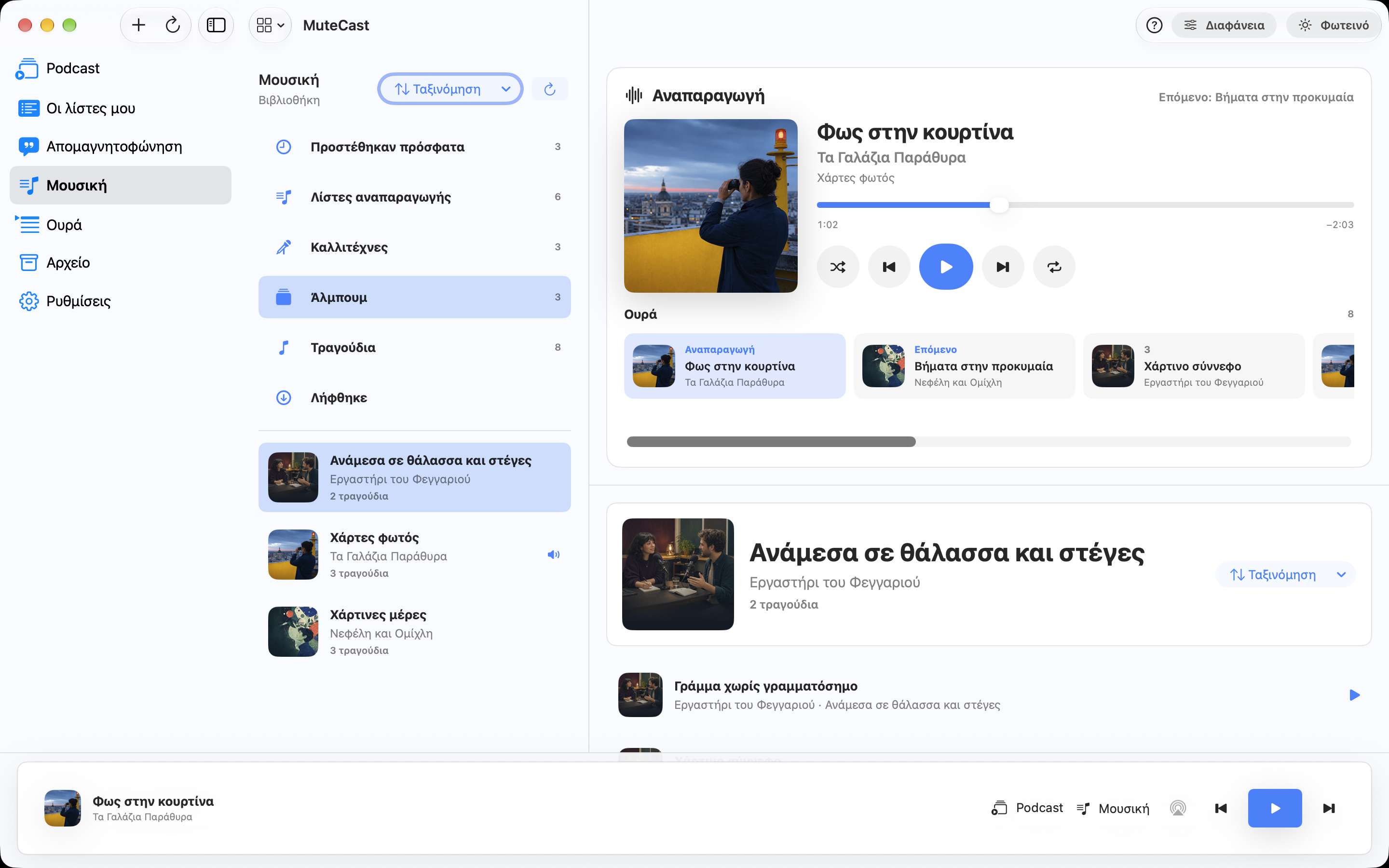Open album Χάρτινες μέρες
Screen dimensions: 1389x868
[x=414, y=632]
